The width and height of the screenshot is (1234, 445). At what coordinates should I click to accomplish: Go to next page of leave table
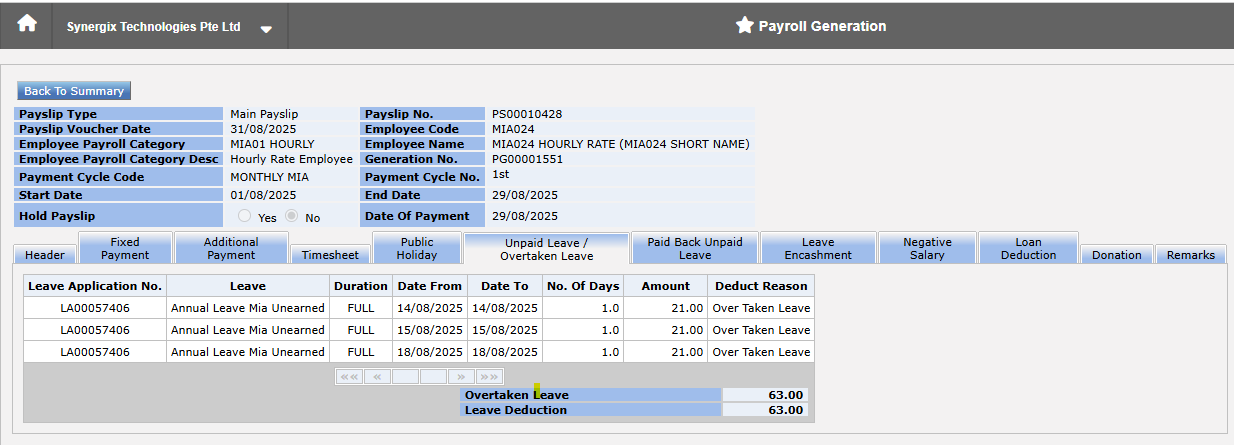tap(461, 377)
